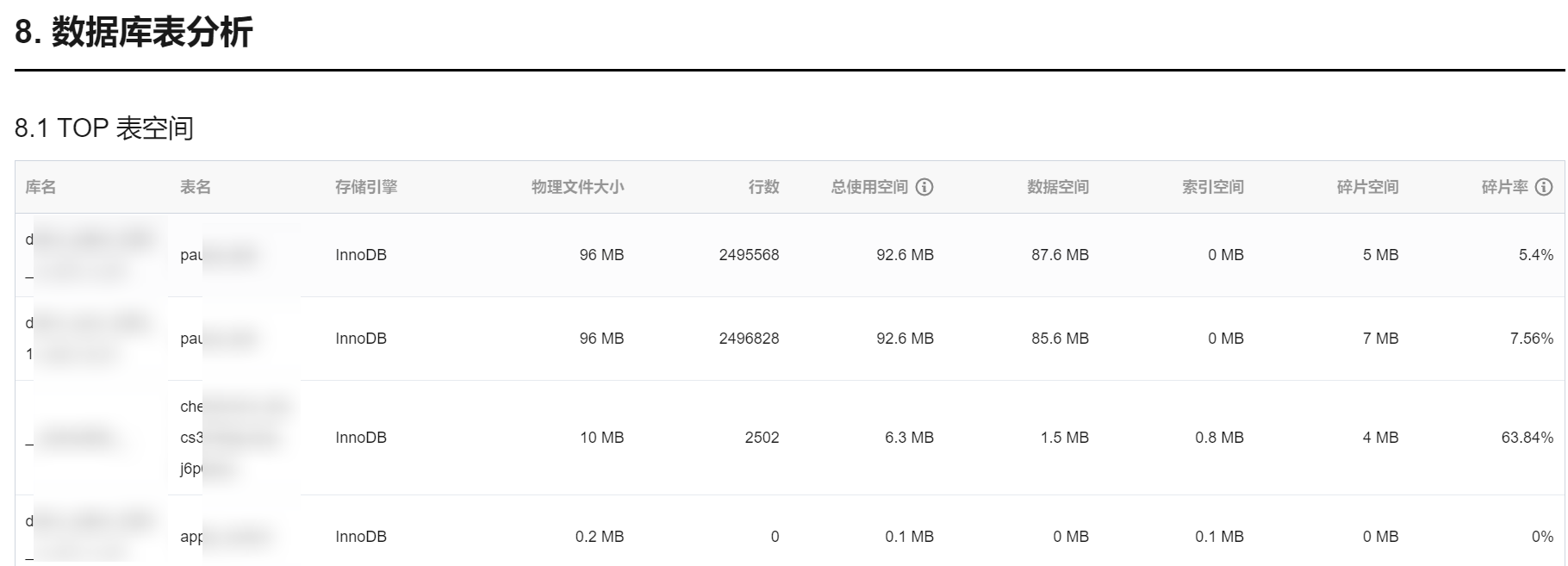1568x566 pixels.
Task: Click the 碎片率 header text
Action: pos(1504,187)
